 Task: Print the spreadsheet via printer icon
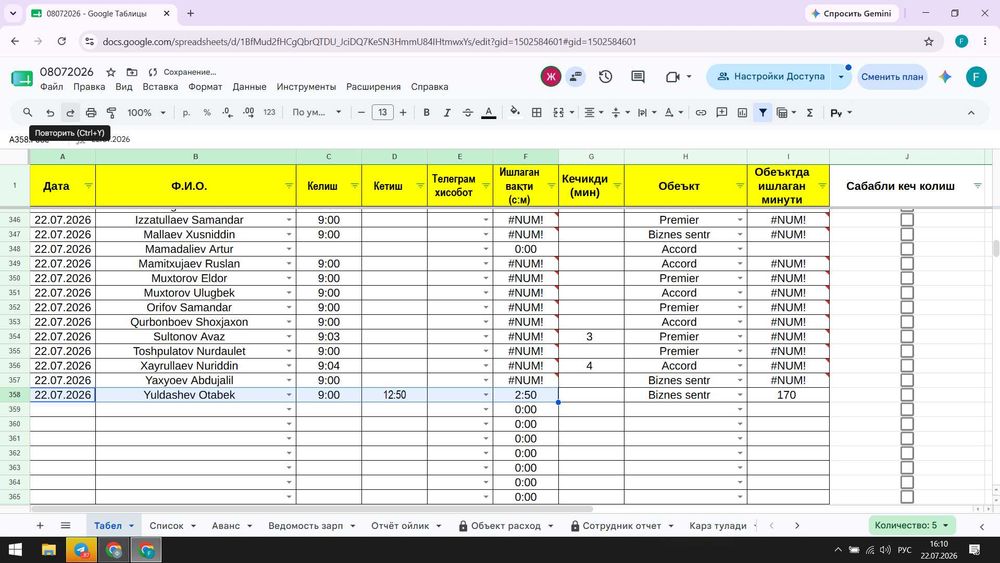click(91, 112)
